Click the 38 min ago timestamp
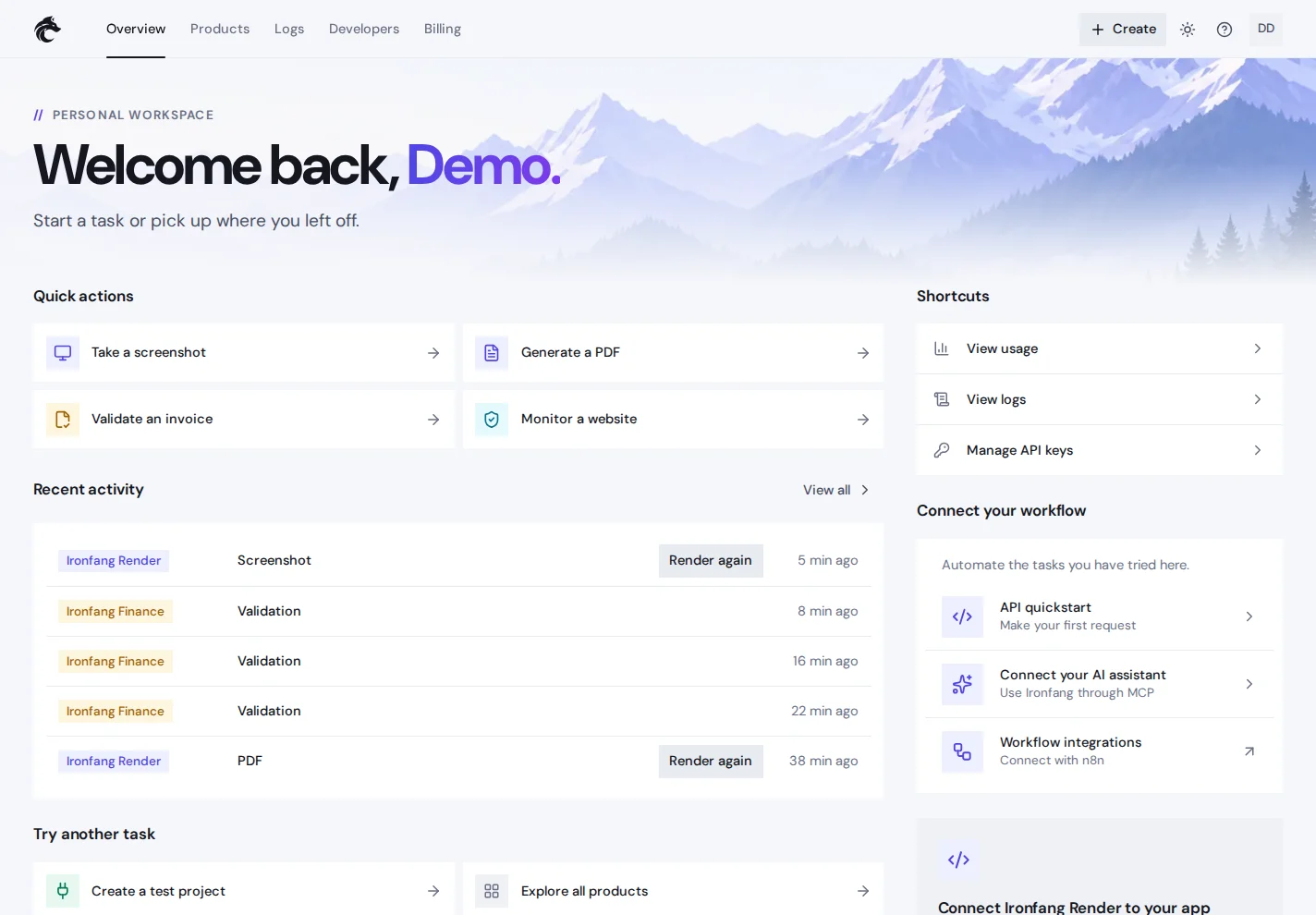This screenshot has height=915, width=1316. point(823,761)
